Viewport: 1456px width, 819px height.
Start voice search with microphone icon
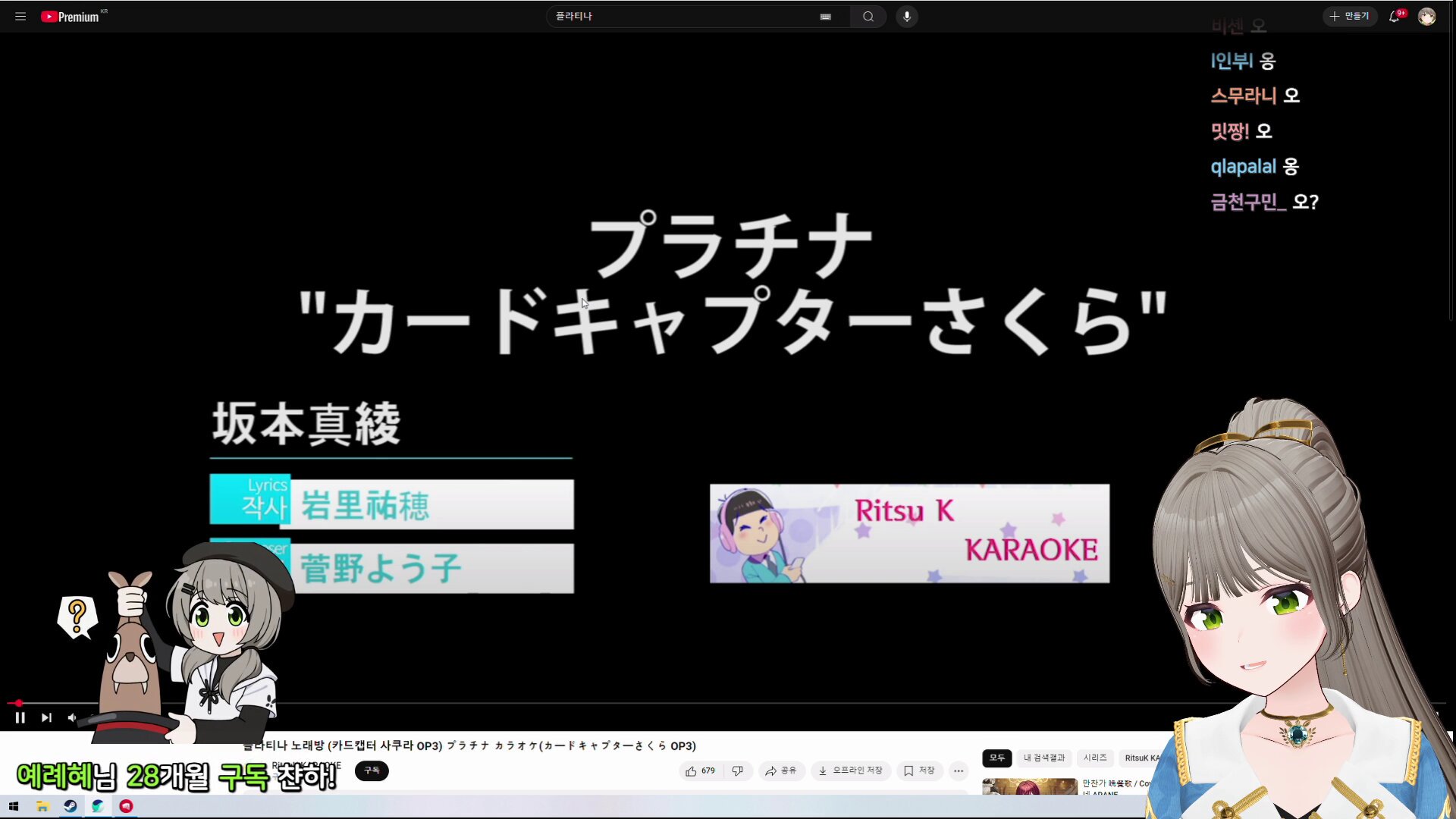click(906, 16)
